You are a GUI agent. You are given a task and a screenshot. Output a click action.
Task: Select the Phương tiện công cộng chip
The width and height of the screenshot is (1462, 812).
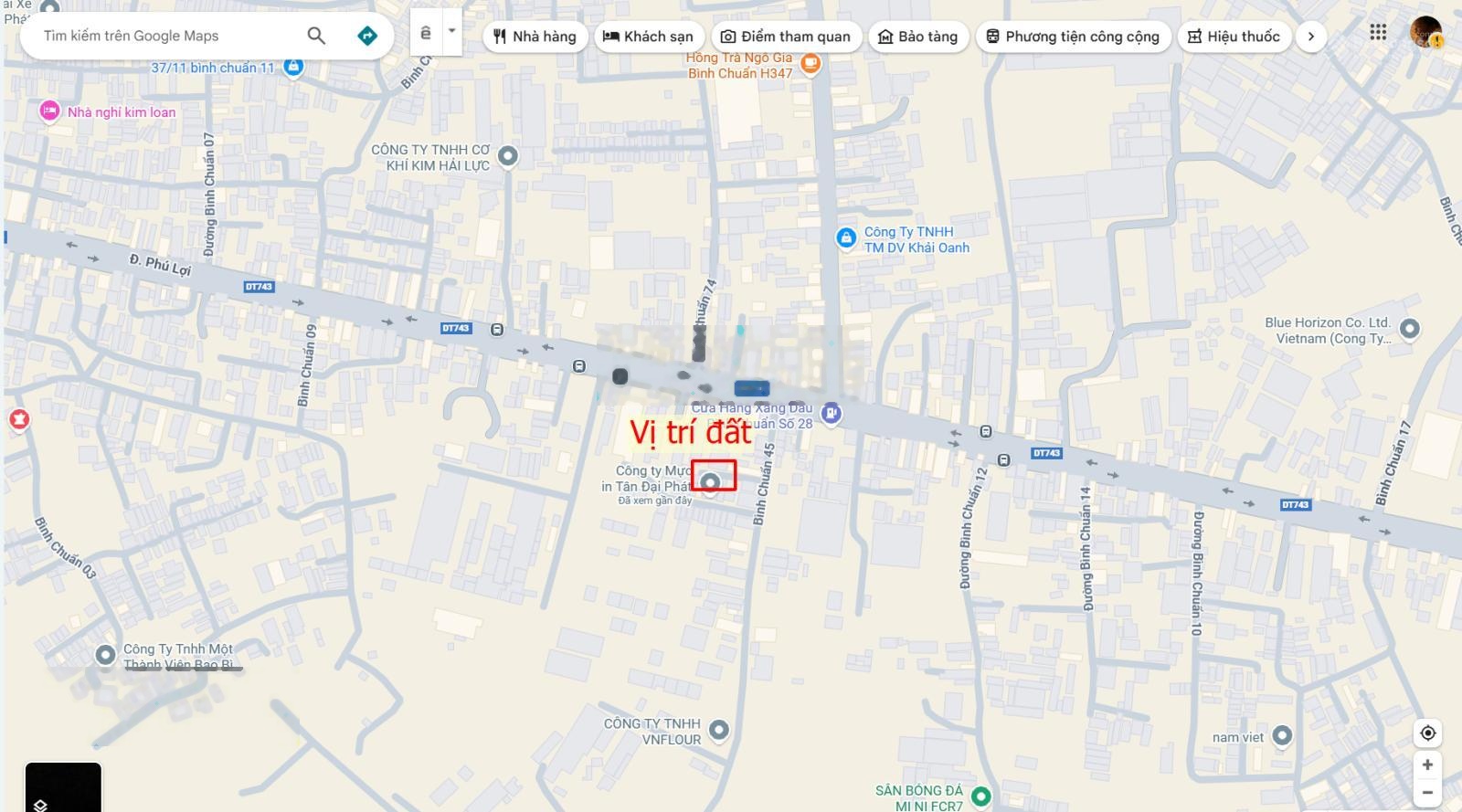1073,37
